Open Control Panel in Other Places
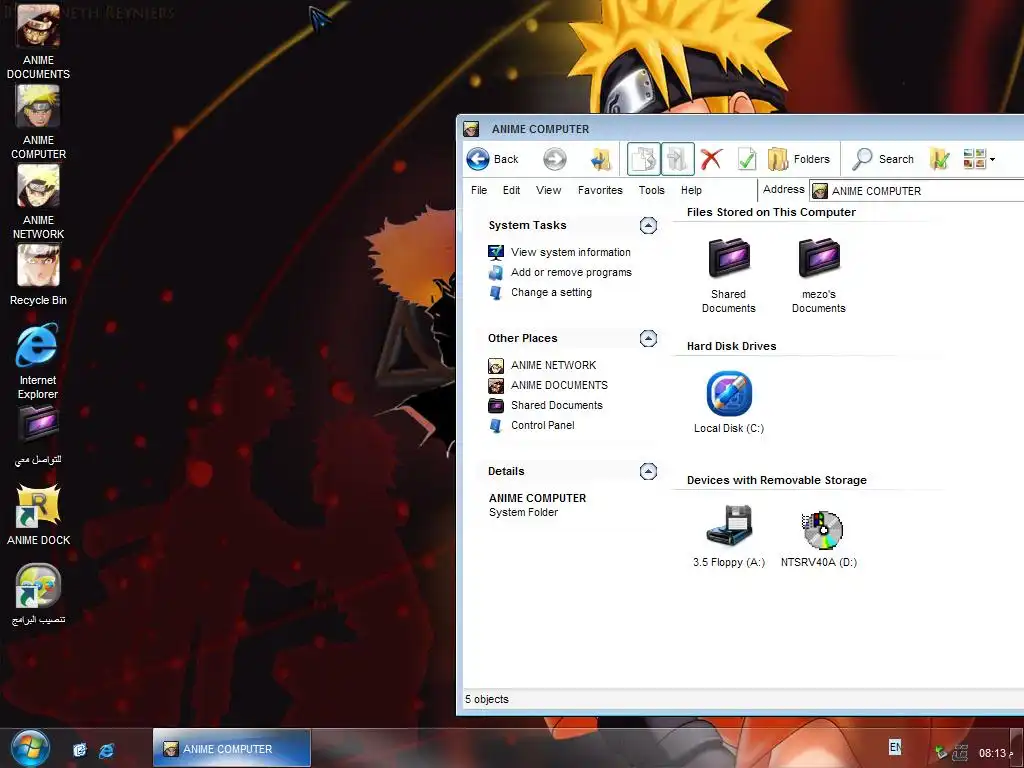This screenshot has height=768, width=1024. pos(532,425)
